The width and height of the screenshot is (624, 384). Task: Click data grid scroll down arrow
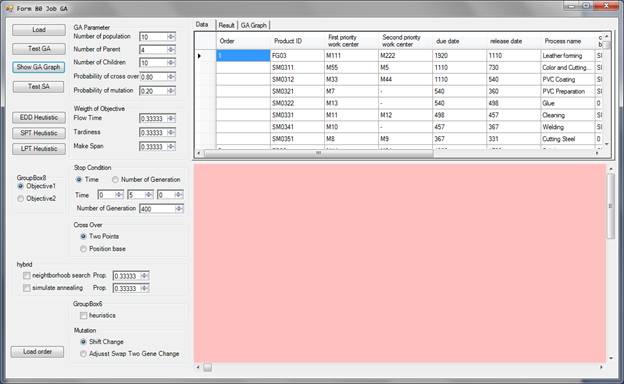click(x=606, y=144)
